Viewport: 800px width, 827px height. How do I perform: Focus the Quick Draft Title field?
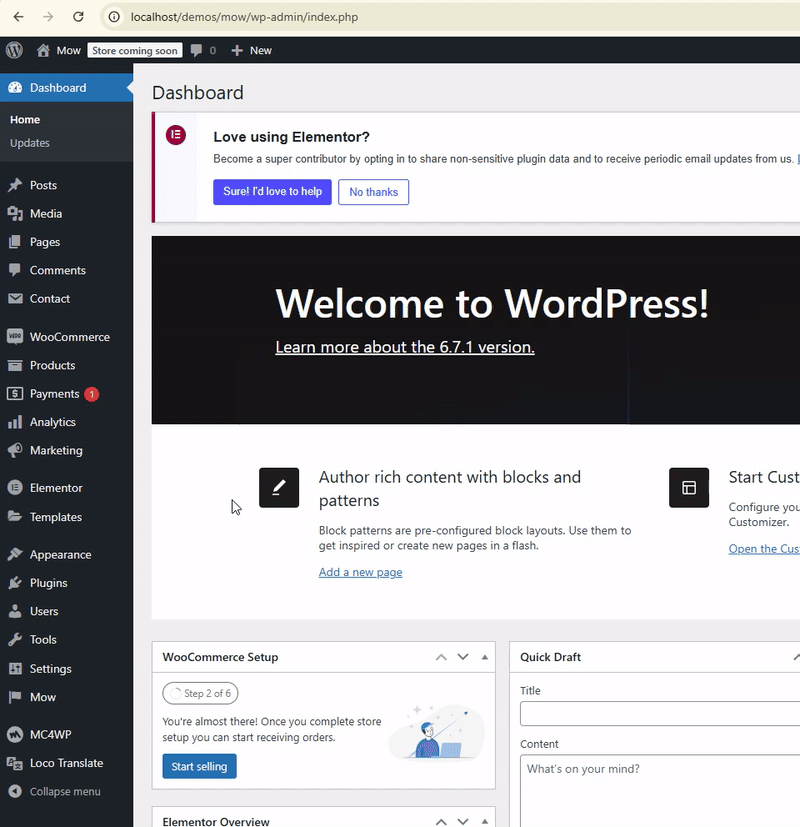tap(660, 713)
